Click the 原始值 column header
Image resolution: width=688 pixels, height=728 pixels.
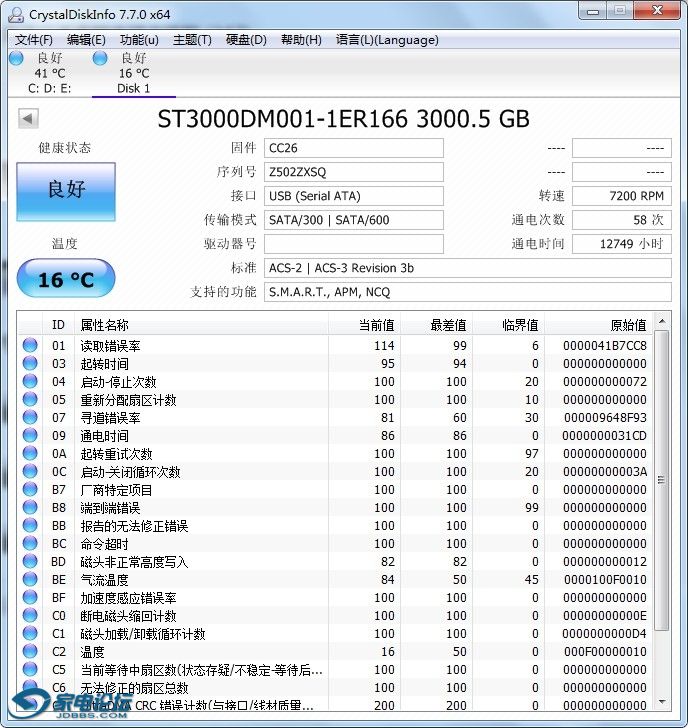point(599,325)
